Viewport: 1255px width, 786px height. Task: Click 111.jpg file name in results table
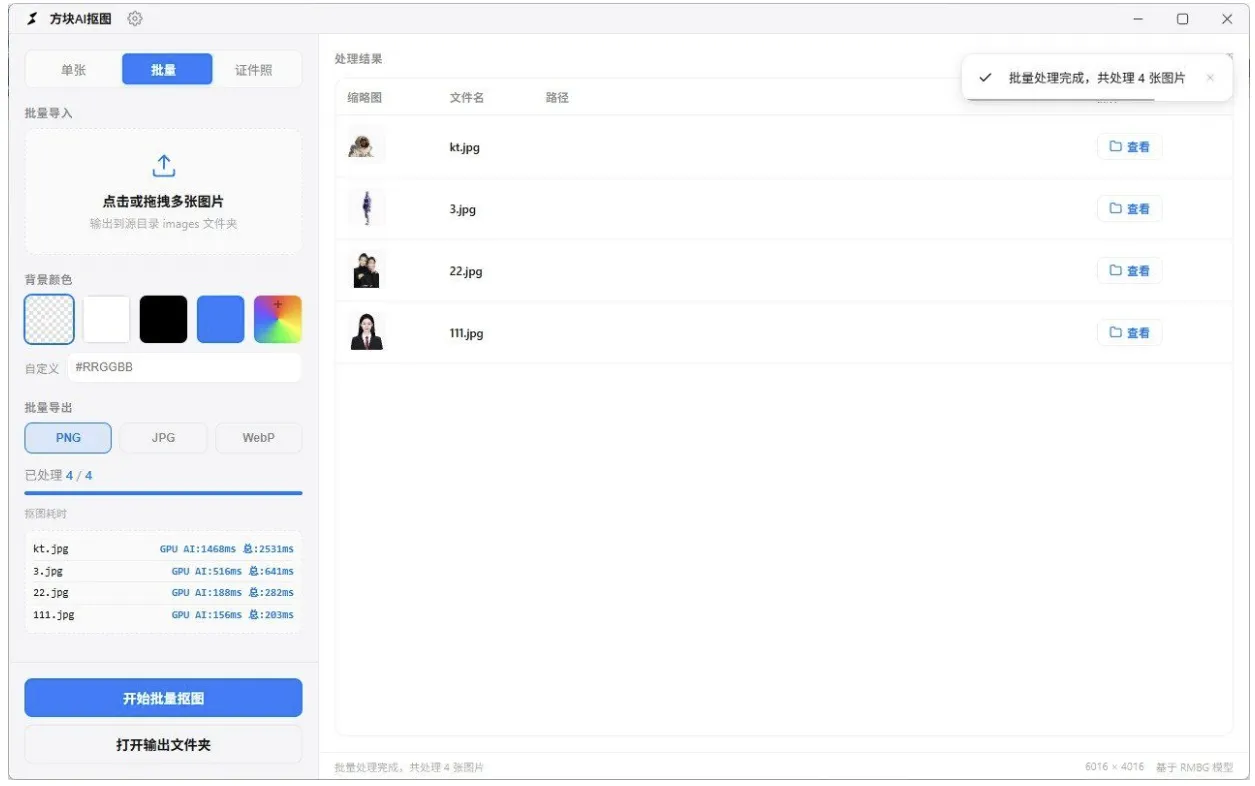(x=466, y=333)
